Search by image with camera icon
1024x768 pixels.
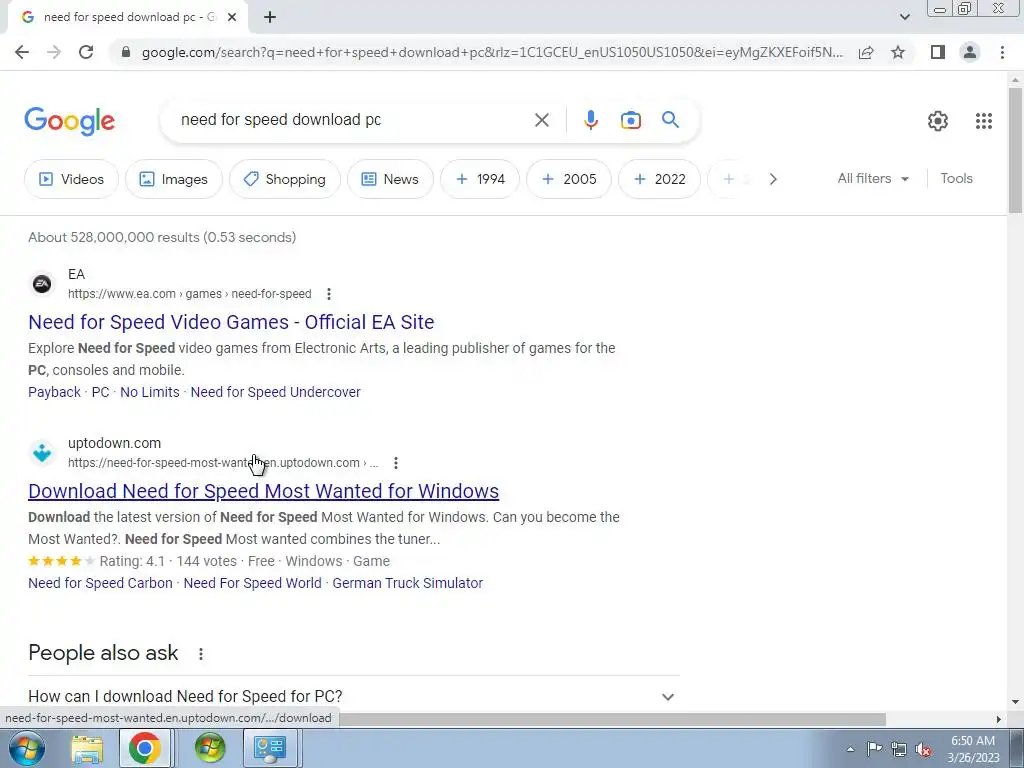(630, 120)
